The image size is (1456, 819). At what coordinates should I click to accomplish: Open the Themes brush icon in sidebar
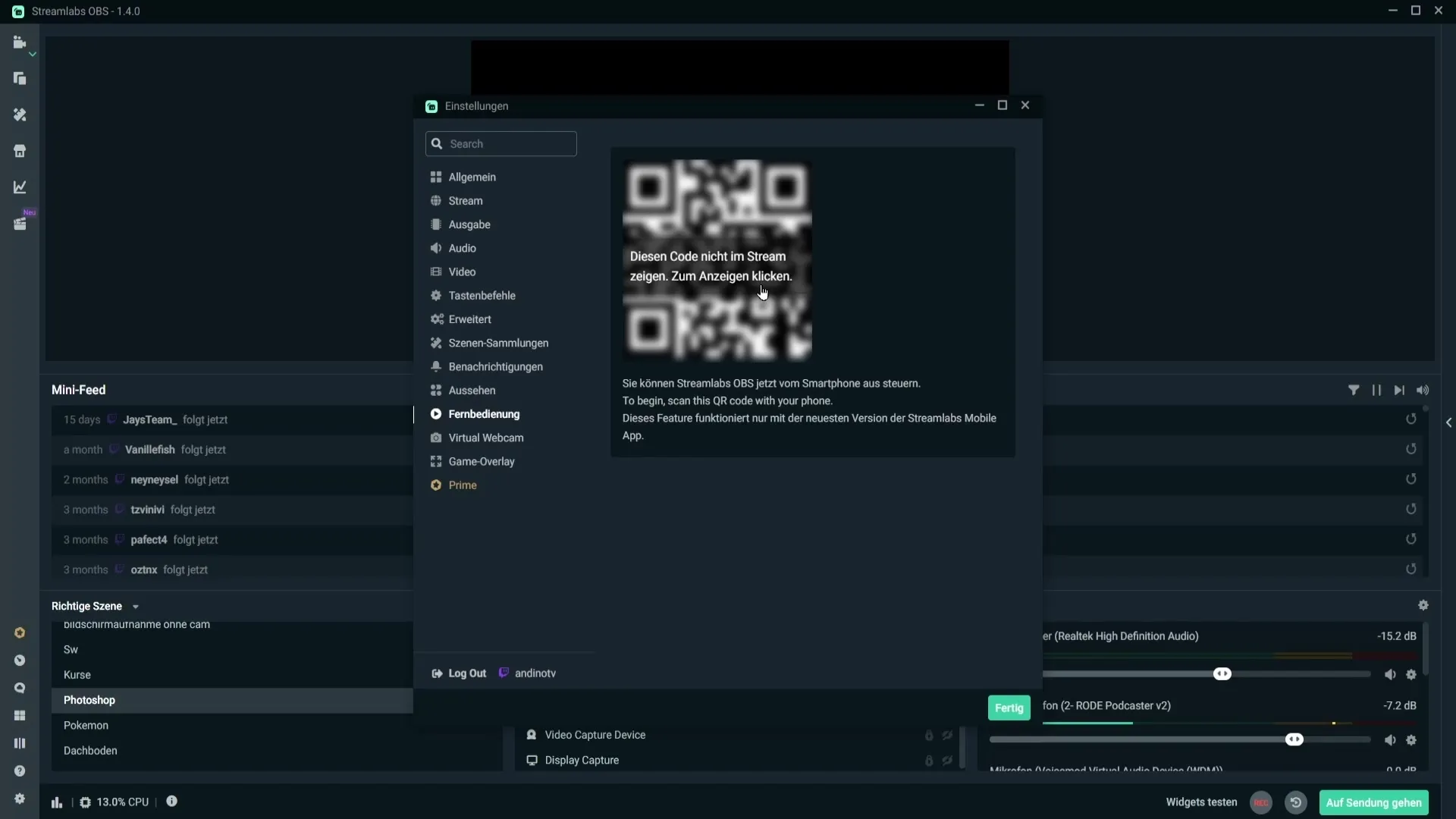click(x=20, y=115)
